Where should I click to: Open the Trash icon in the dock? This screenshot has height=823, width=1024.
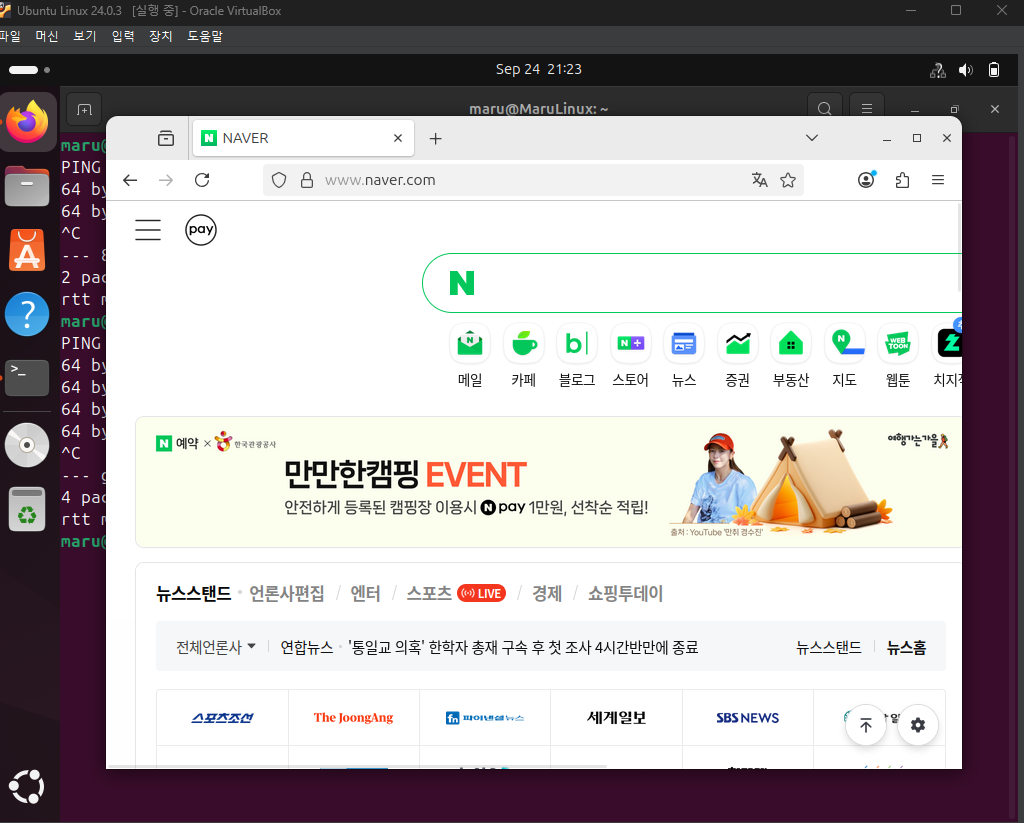(27, 509)
